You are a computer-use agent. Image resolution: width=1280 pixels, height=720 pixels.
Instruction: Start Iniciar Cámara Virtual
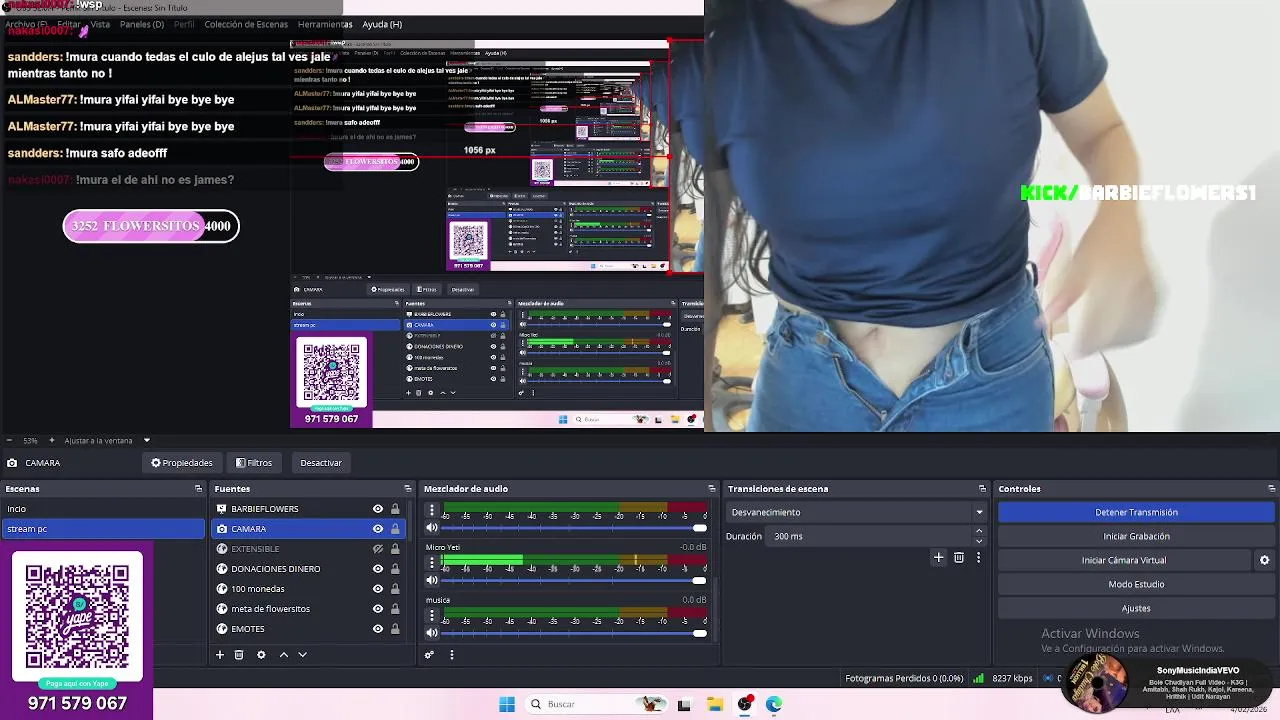coord(1123,560)
